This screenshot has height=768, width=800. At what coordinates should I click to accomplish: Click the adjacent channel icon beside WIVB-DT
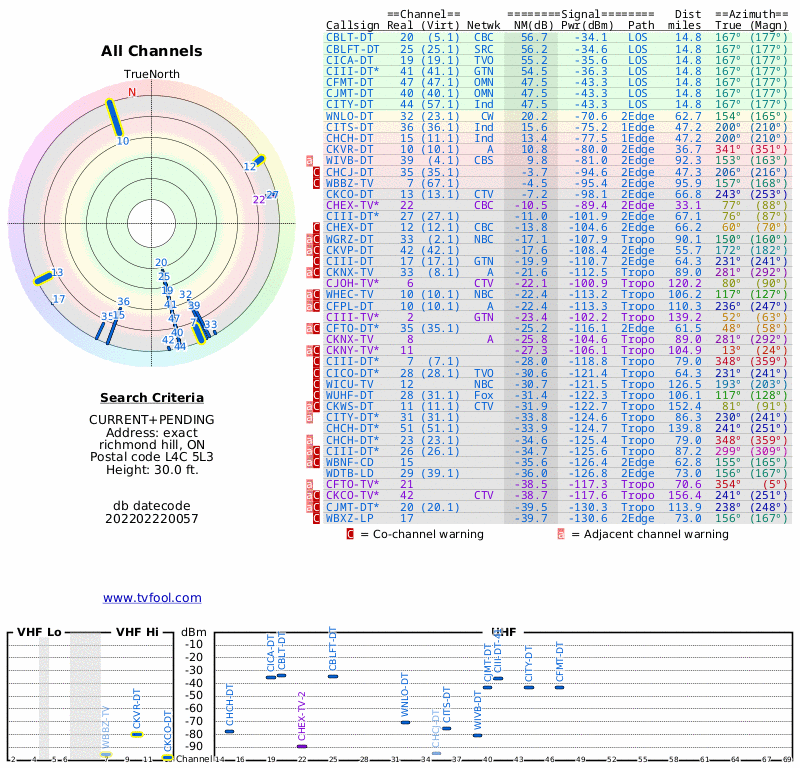click(309, 160)
